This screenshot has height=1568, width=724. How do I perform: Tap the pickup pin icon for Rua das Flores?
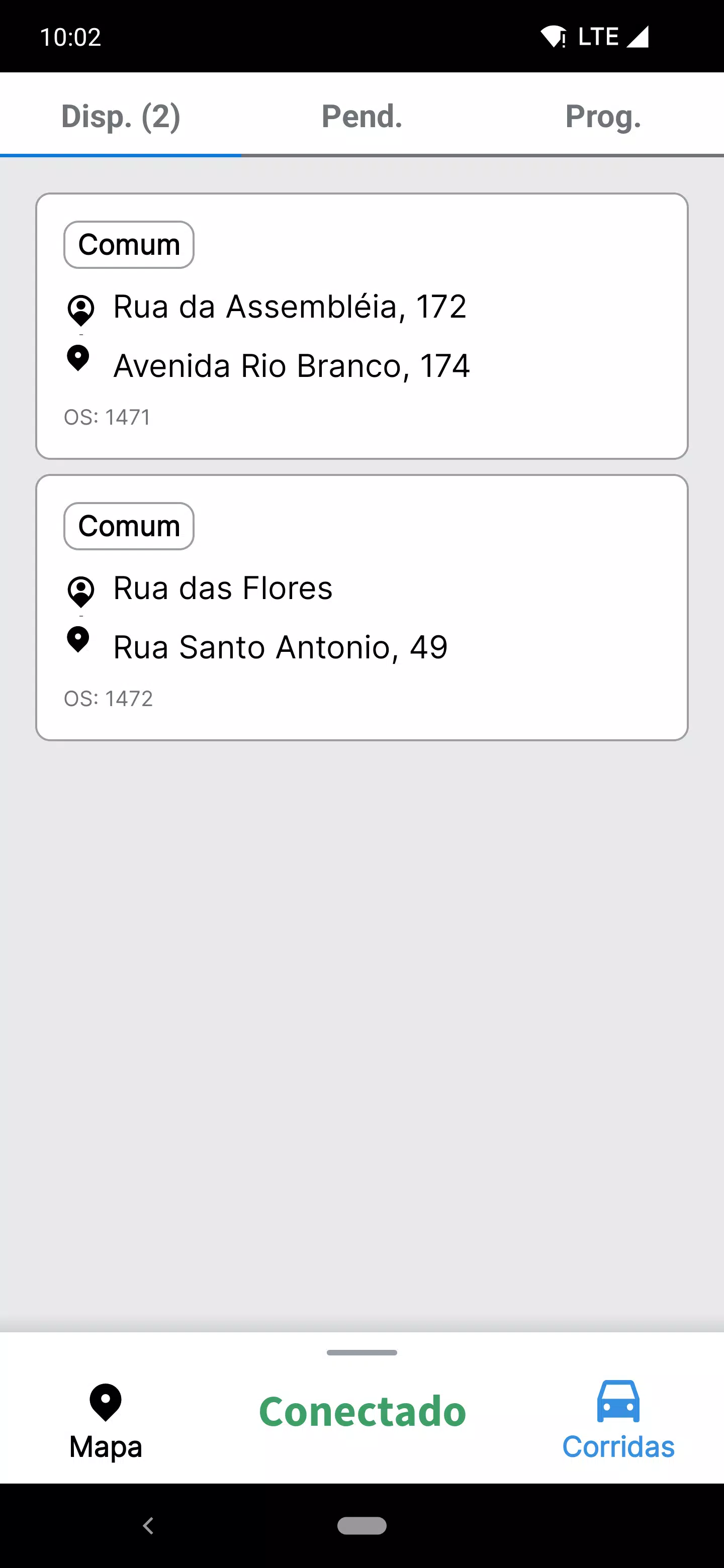coord(80,591)
